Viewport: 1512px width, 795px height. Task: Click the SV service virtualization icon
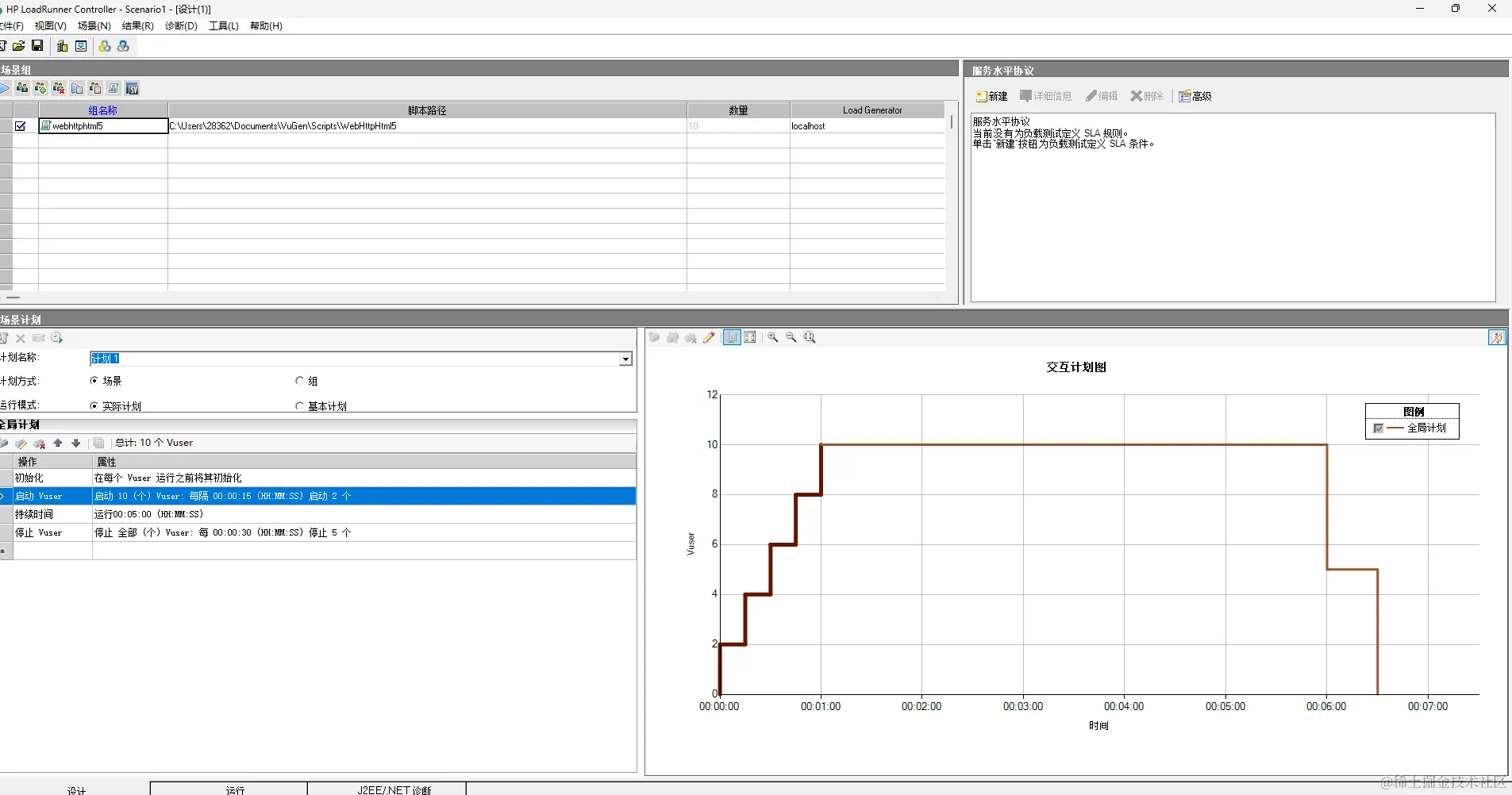pyautogui.click(x=133, y=88)
